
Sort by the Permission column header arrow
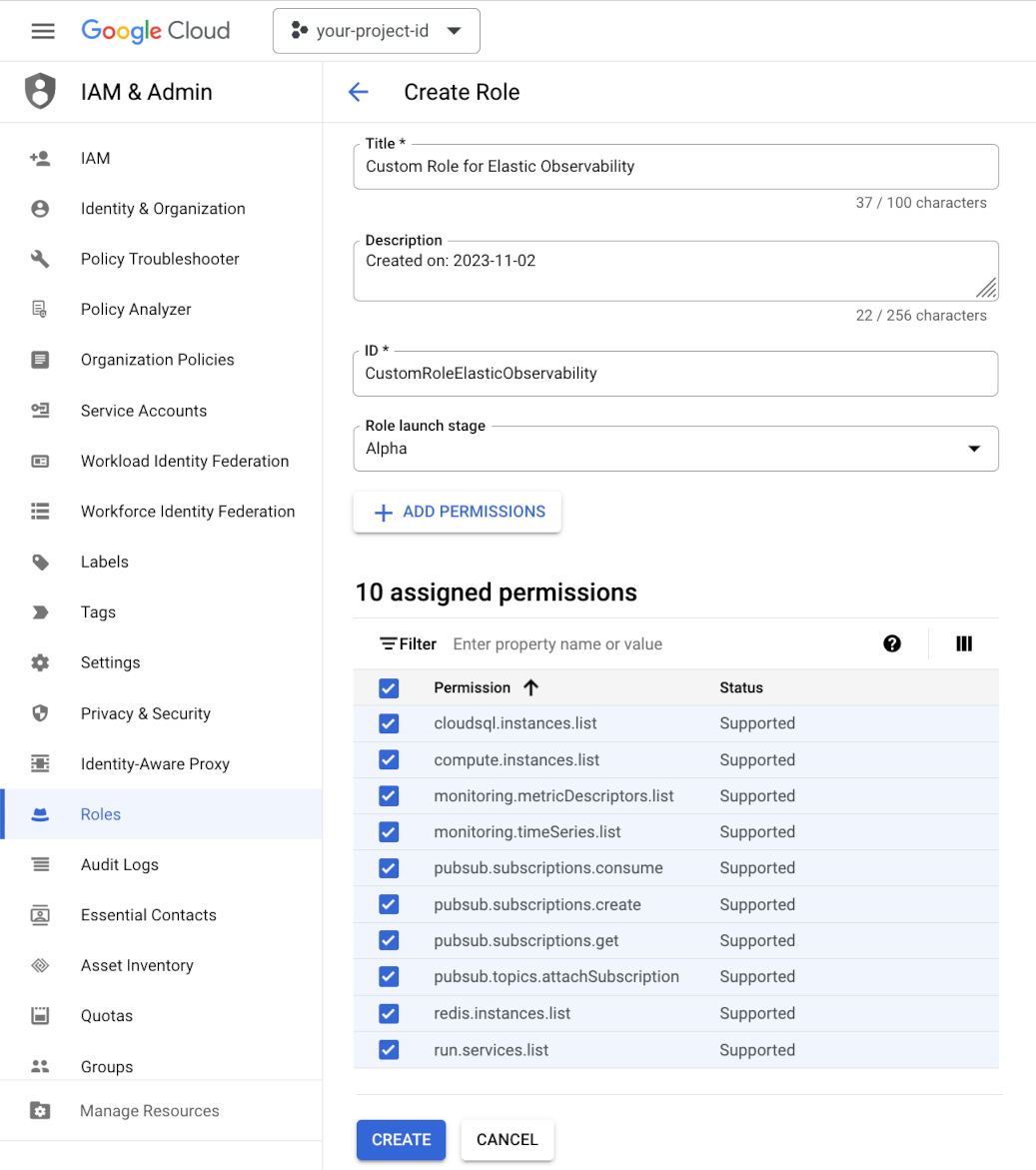click(x=530, y=687)
